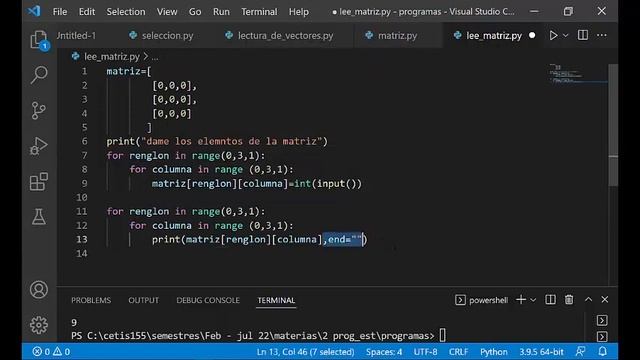Open Terminal menu
Screen dimensions: 640x360
[259, 12]
